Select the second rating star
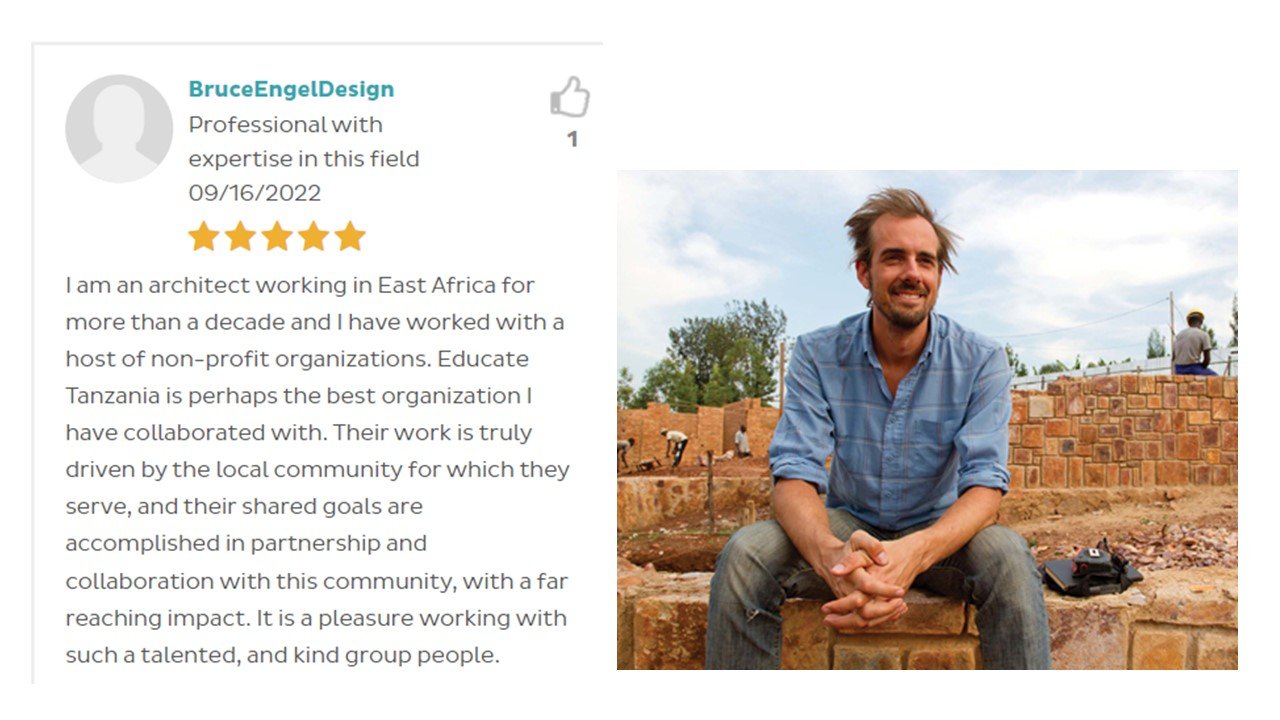 pos(240,237)
